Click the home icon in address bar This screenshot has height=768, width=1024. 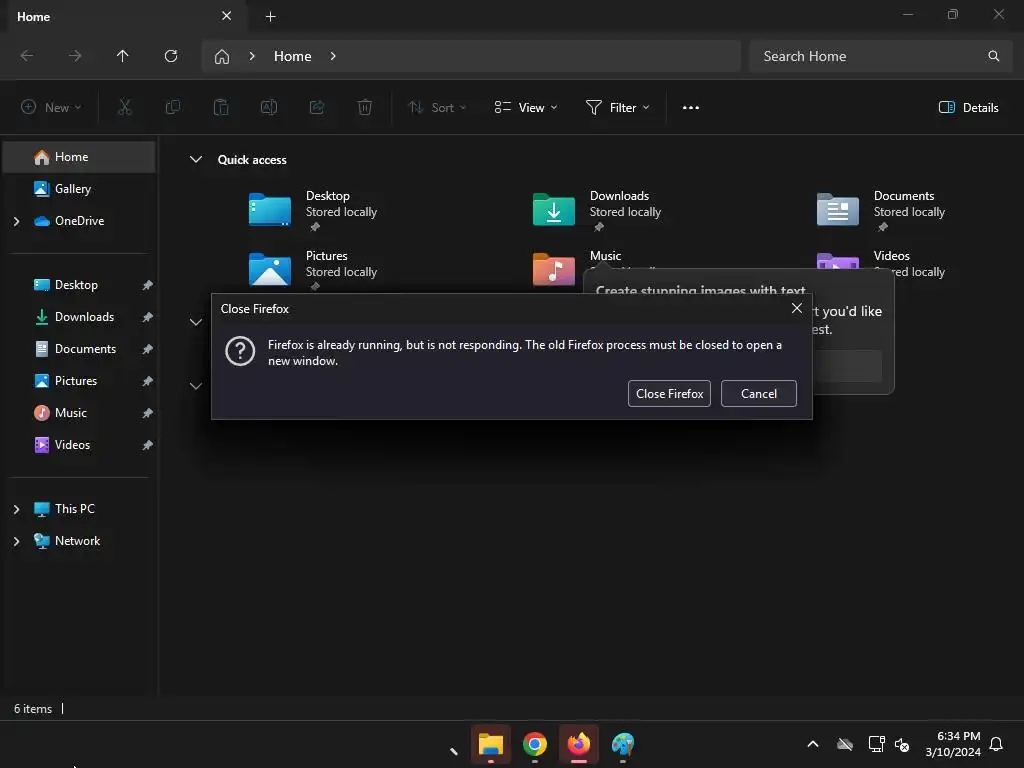point(222,57)
